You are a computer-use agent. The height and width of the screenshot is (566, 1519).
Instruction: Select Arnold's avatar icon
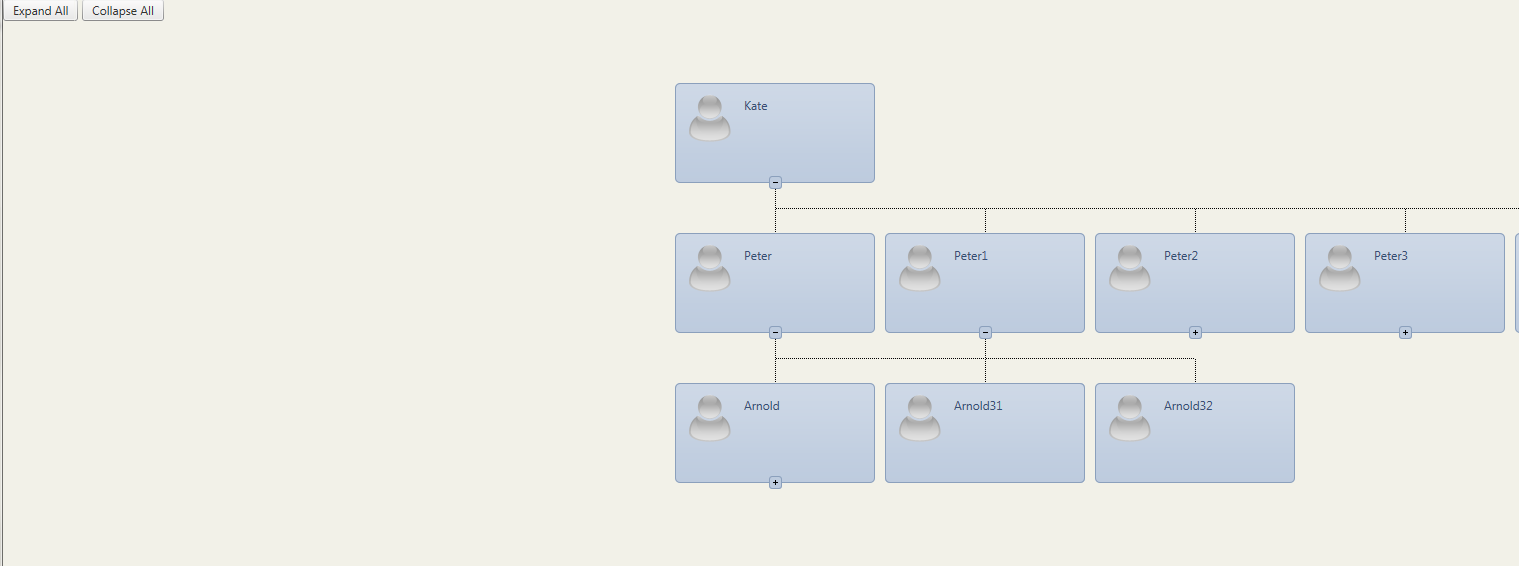pyautogui.click(x=710, y=418)
